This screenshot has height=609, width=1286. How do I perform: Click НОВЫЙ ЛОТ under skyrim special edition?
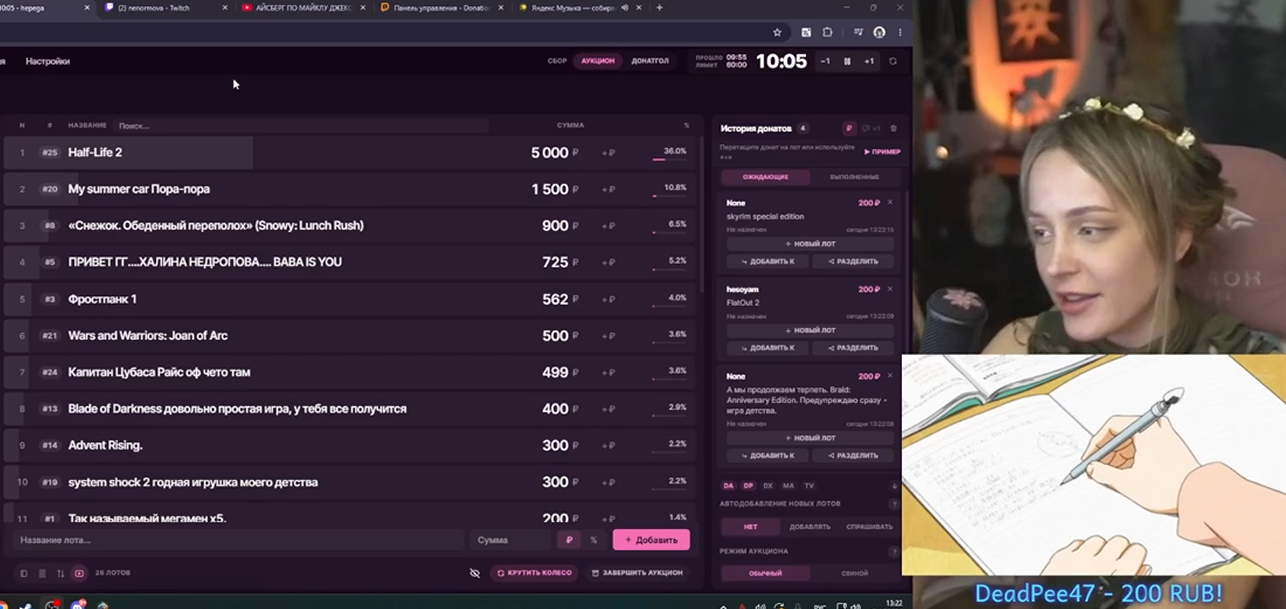[x=810, y=244]
